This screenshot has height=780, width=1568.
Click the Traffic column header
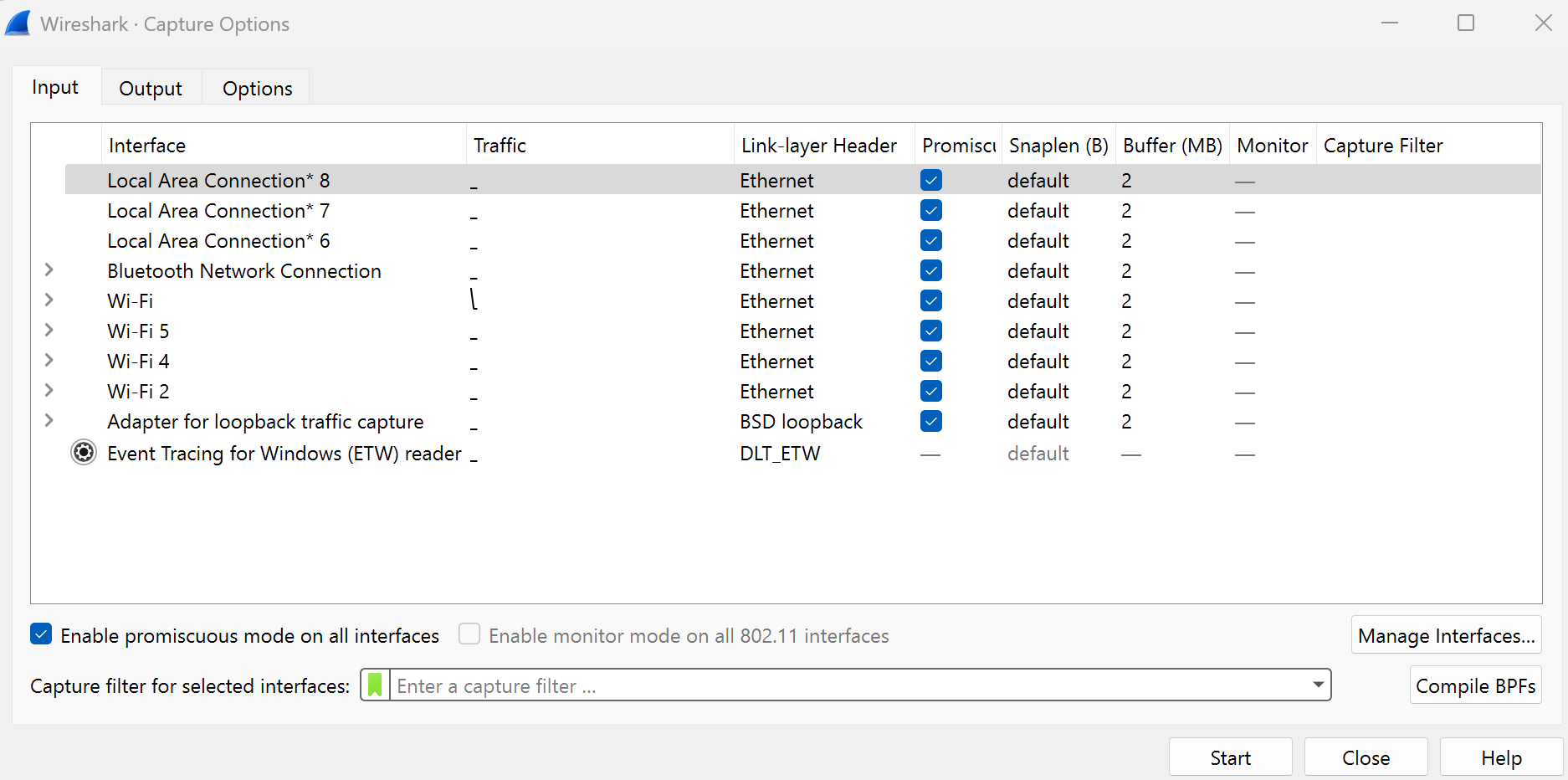[x=600, y=145]
